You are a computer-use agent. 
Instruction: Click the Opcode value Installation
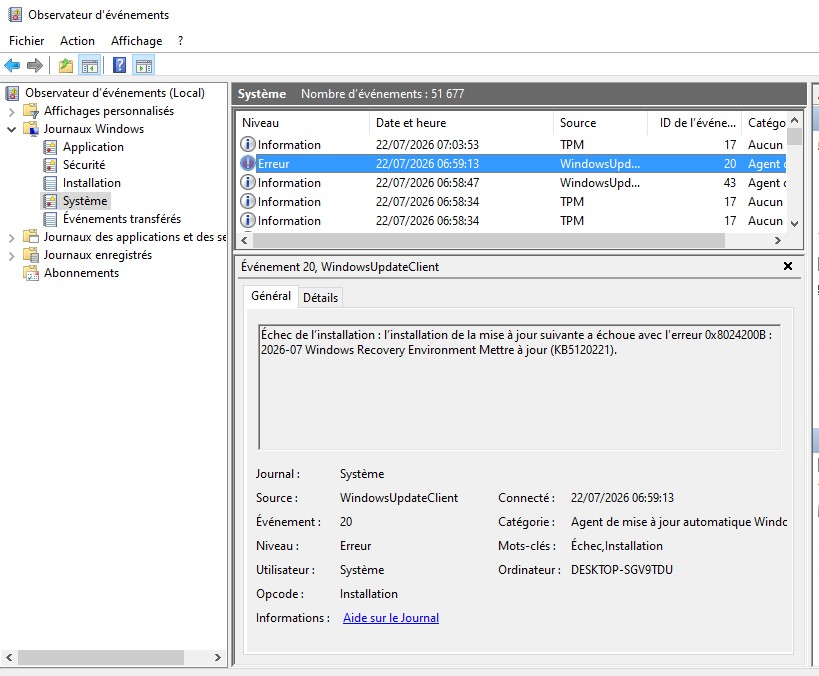(x=368, y=594)
